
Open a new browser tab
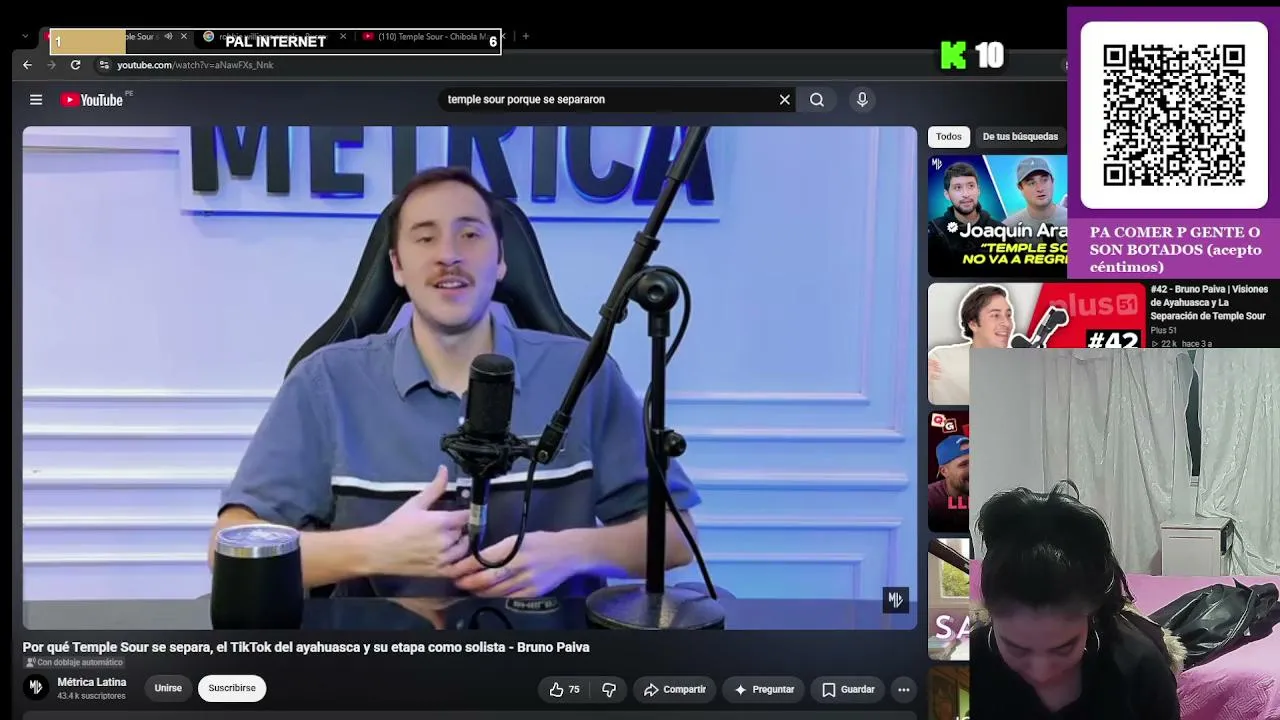526,37
